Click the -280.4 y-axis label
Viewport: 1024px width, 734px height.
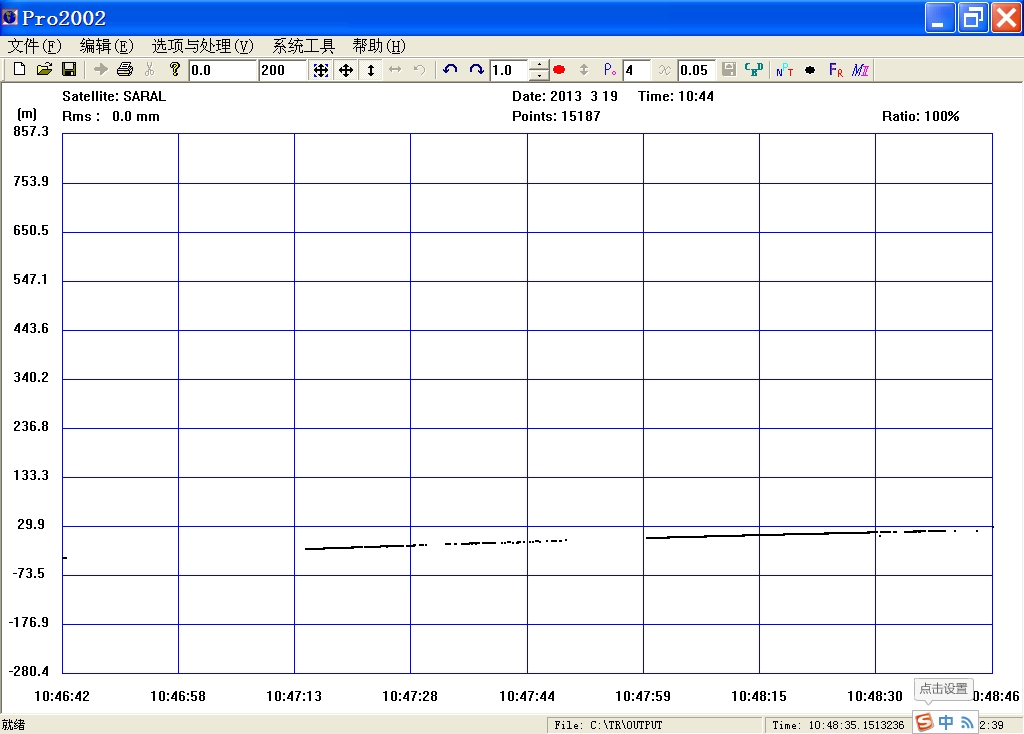pos(29,671)
